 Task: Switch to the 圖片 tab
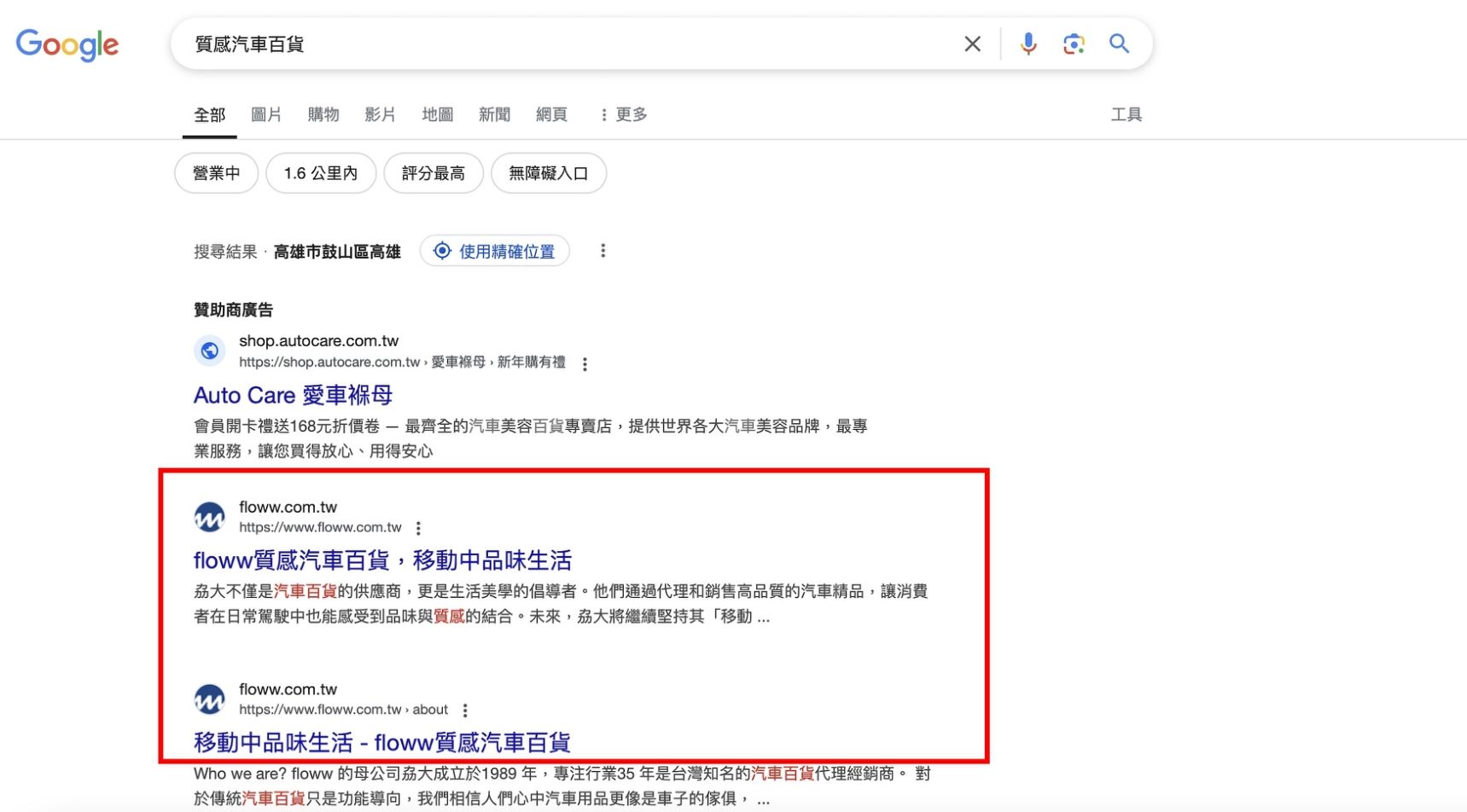coord(266,114)
